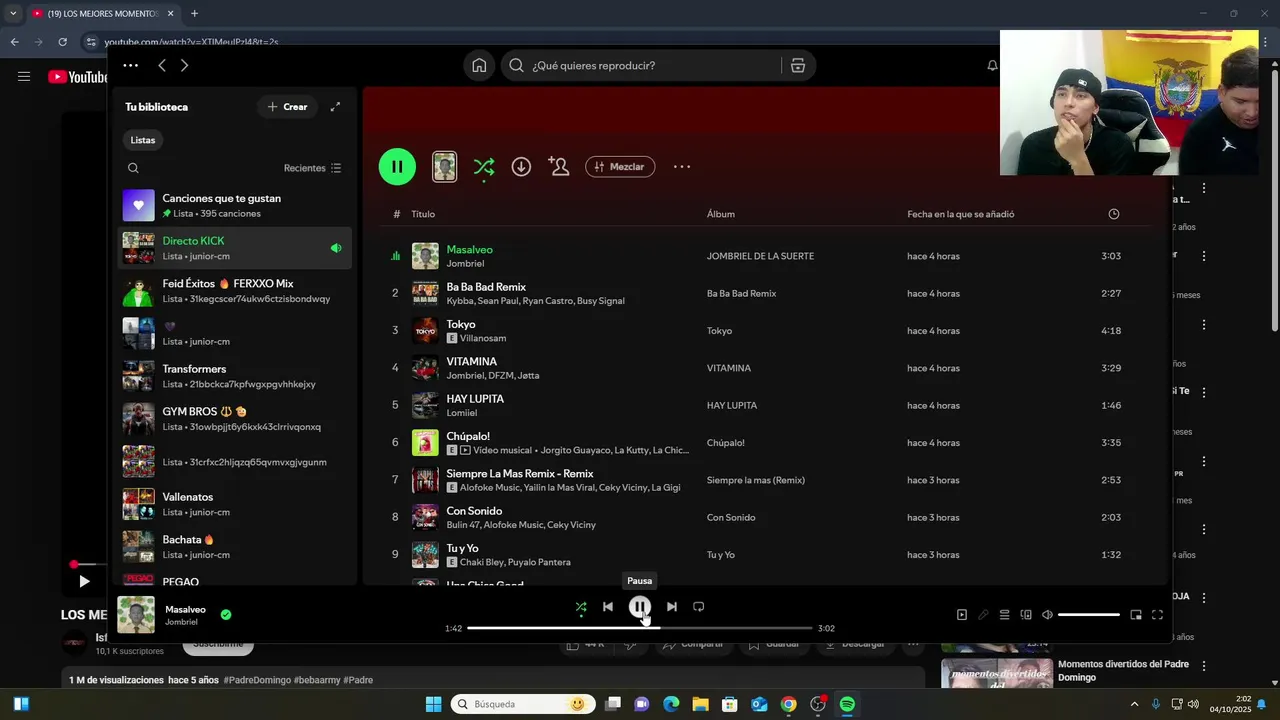1280x720 pixels.
Task: Select the Directo KICK playlist
Action: [235, 248]
